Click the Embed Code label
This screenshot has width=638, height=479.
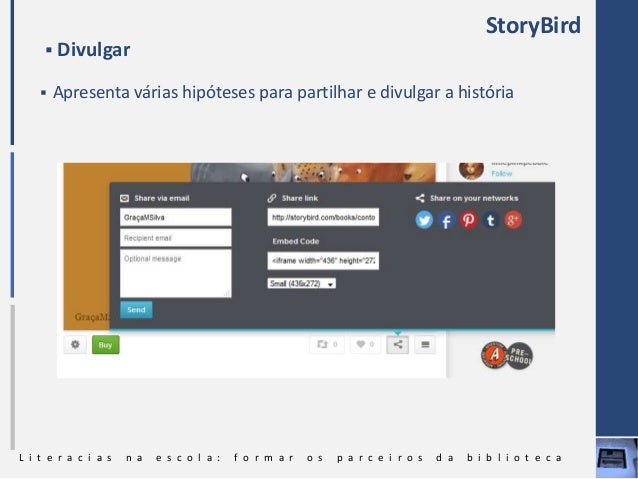coord(296,241)
